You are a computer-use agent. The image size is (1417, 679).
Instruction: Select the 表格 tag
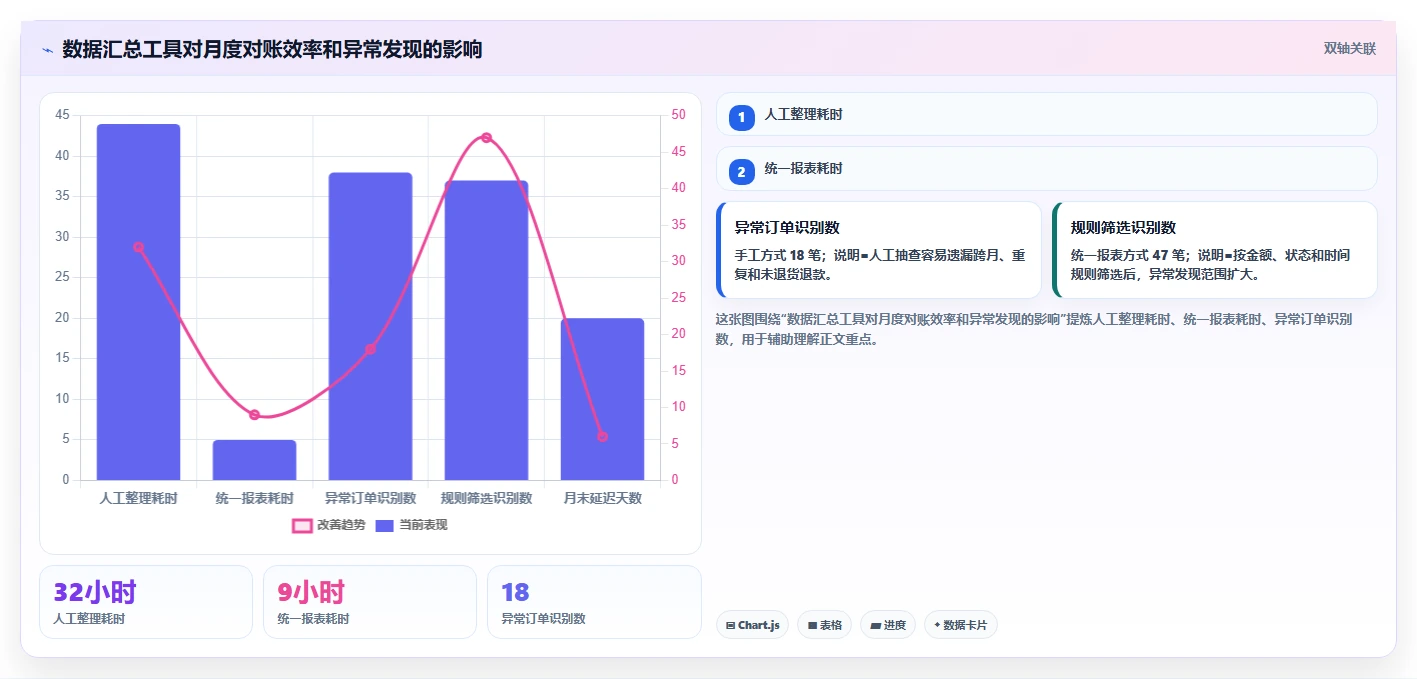pyautogui.click(x=824, y=625)
